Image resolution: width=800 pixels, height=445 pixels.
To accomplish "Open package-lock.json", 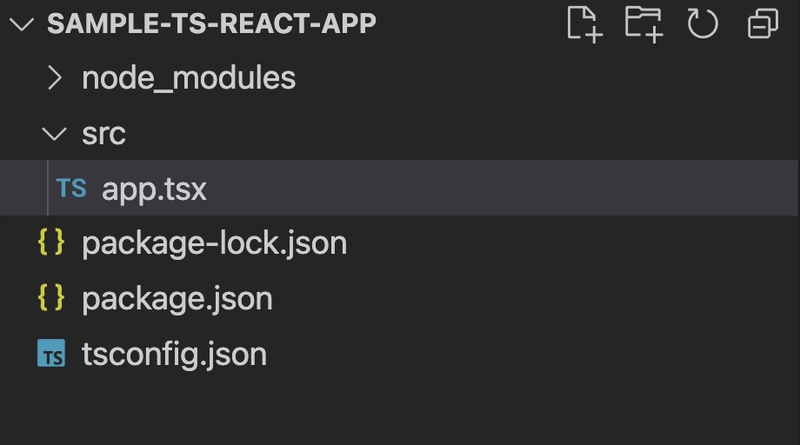I will click(214, 243).
